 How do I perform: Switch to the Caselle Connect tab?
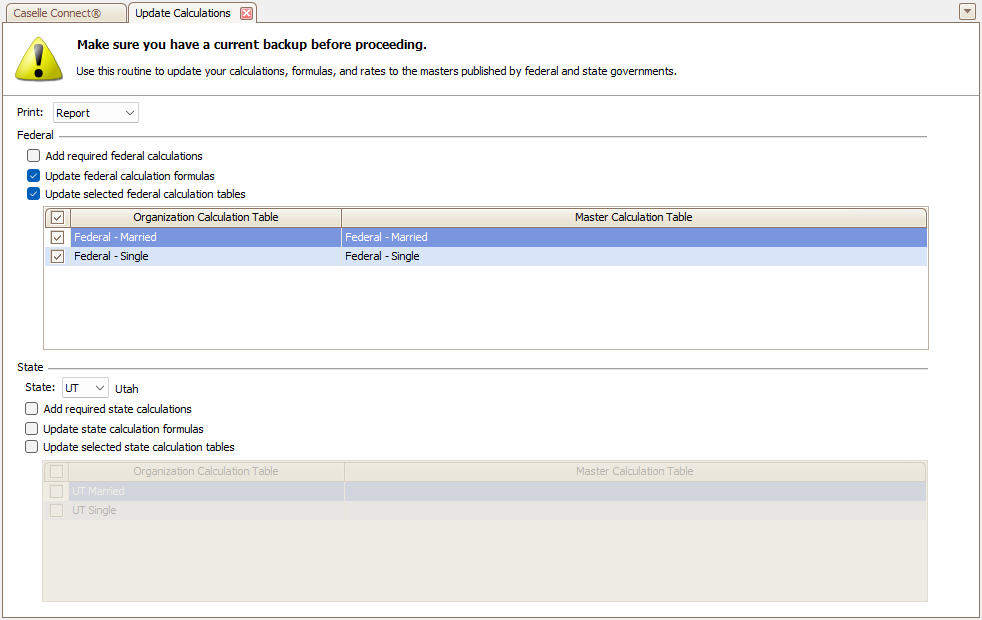pos(64,13)
